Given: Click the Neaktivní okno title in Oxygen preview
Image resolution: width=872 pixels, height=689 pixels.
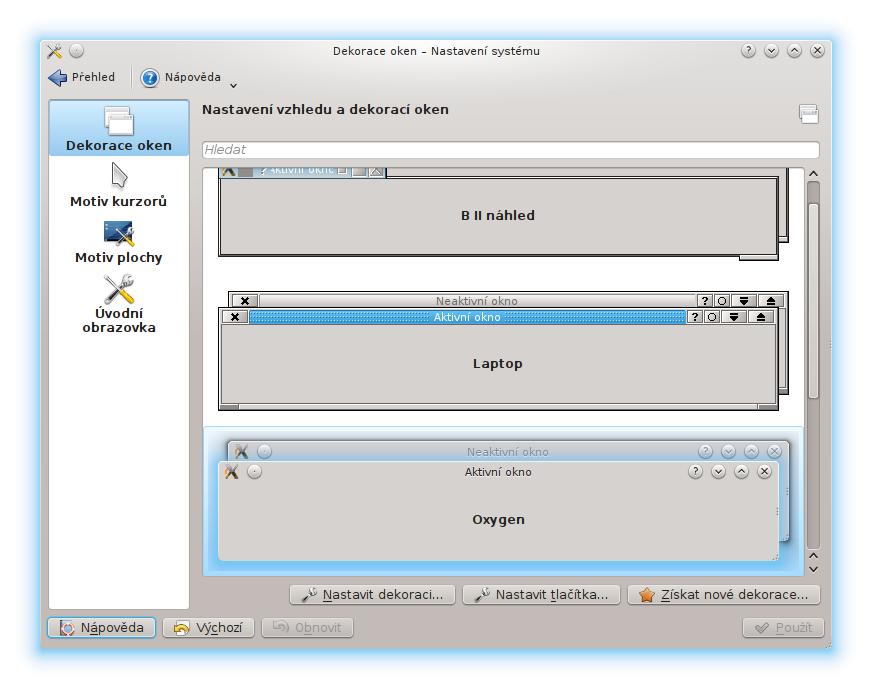Looking at the screenshot, I should click(508, 452).
